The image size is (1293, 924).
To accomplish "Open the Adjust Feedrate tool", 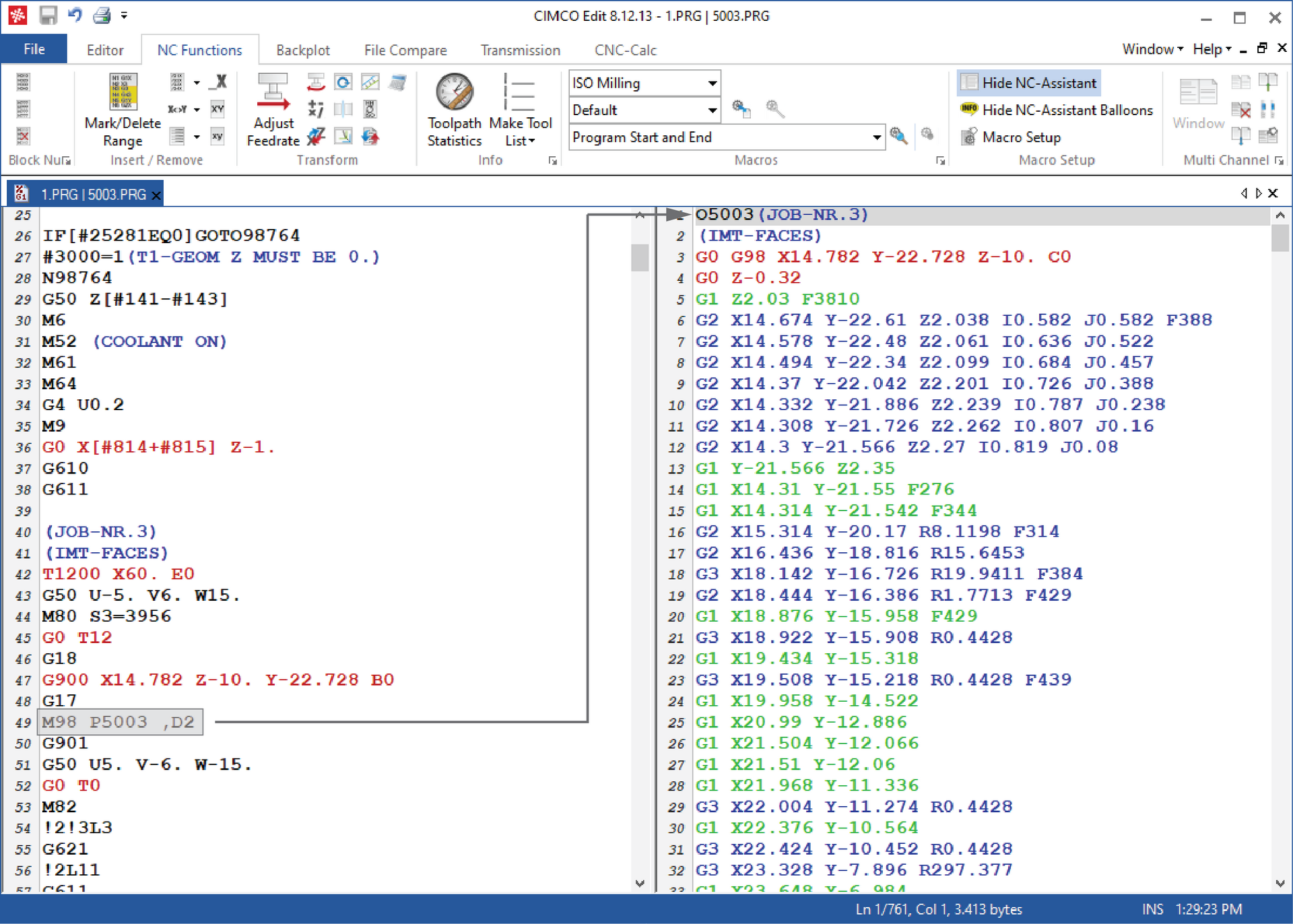I will [273, 111].
